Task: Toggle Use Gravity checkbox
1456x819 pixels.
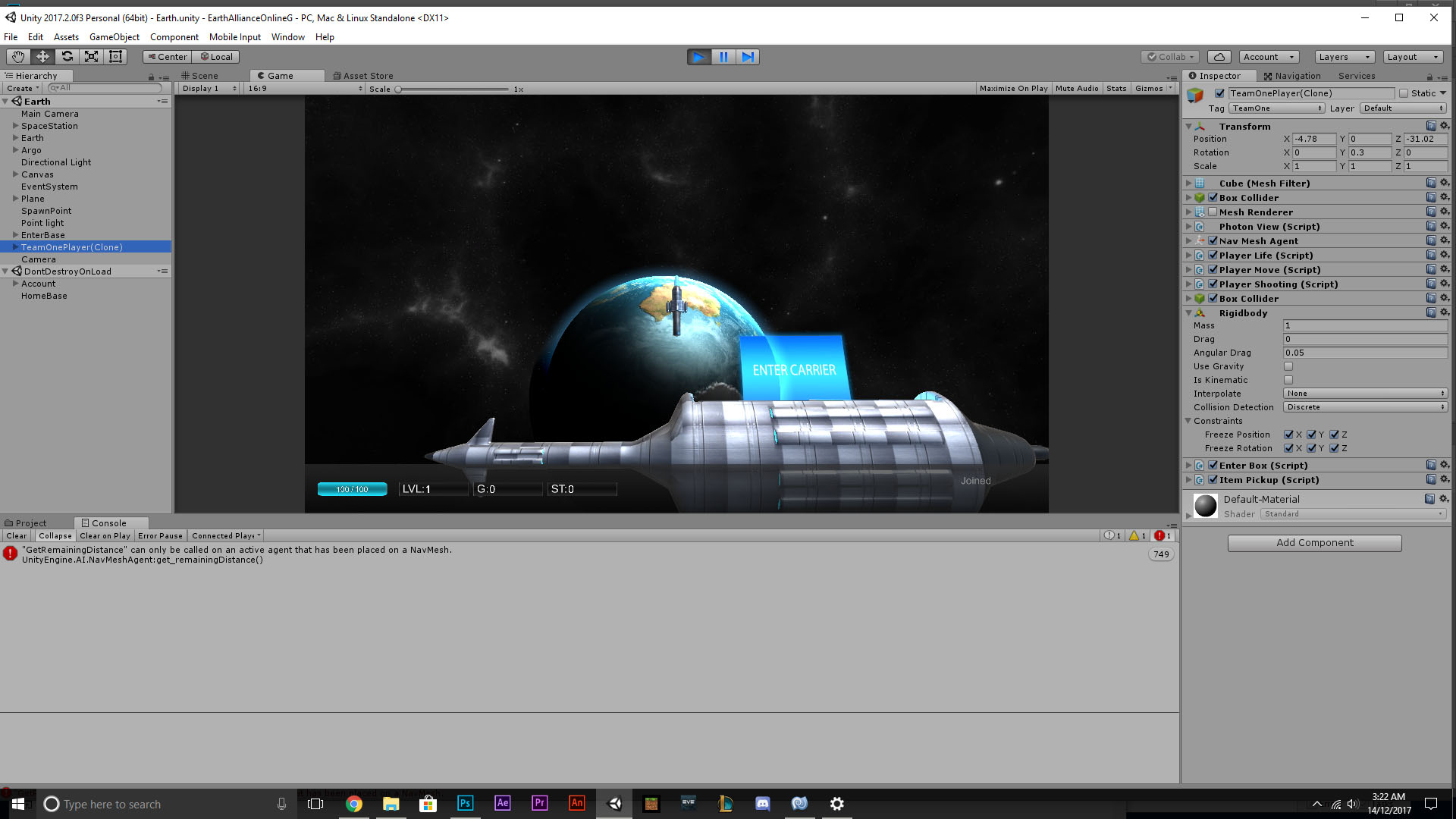Action: 1288,366
